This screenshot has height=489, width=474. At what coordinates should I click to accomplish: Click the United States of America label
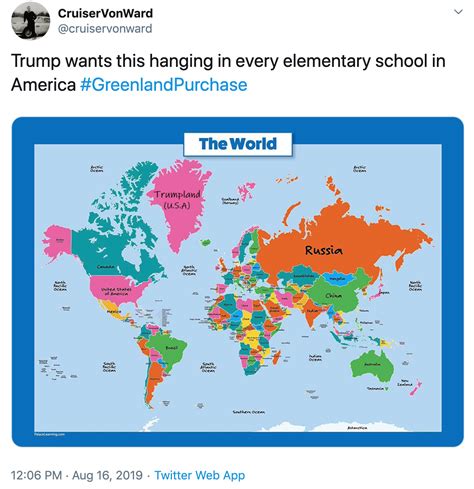(116, 291)
